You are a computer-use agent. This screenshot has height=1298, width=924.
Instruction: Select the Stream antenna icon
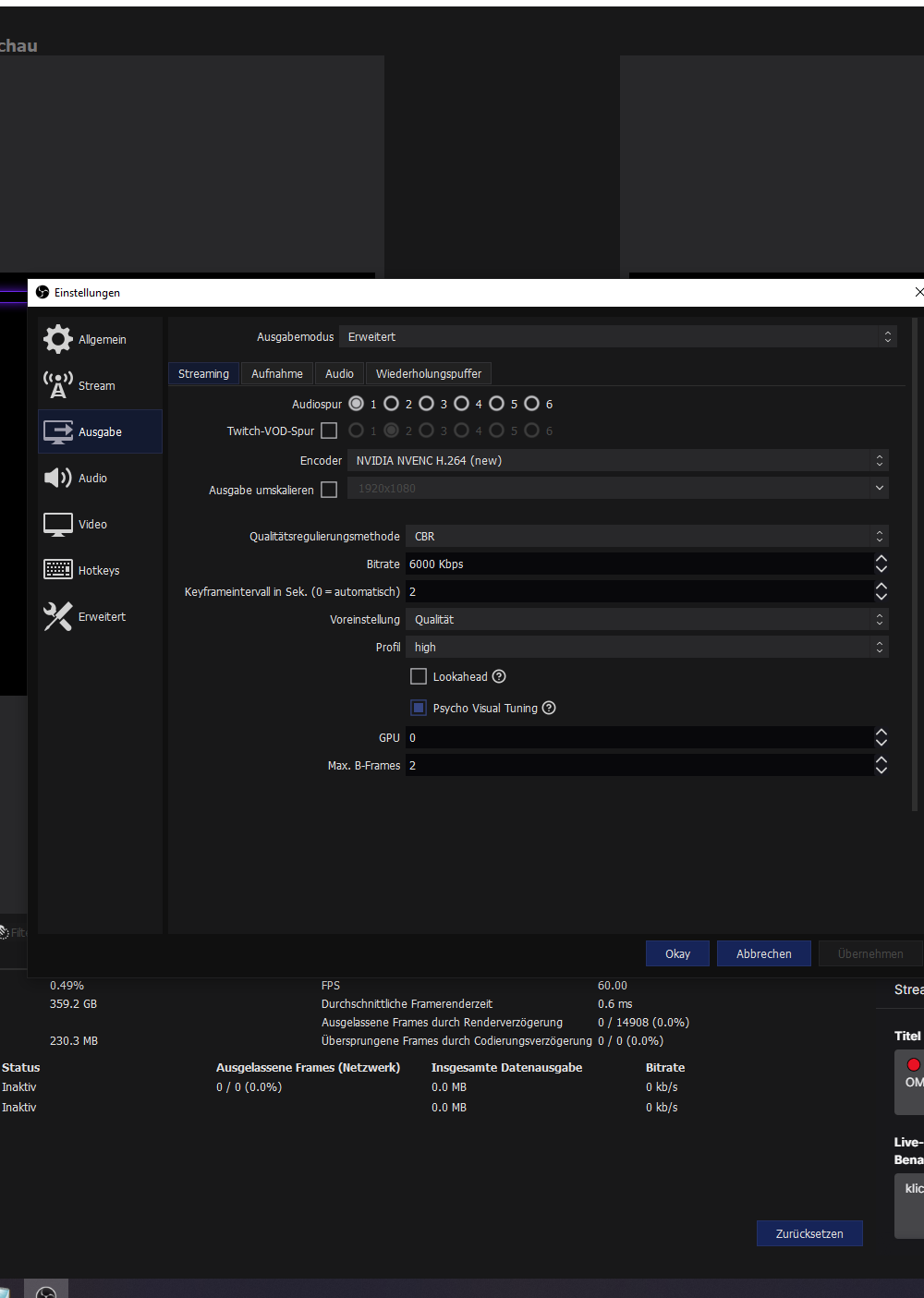click(58, 385)
